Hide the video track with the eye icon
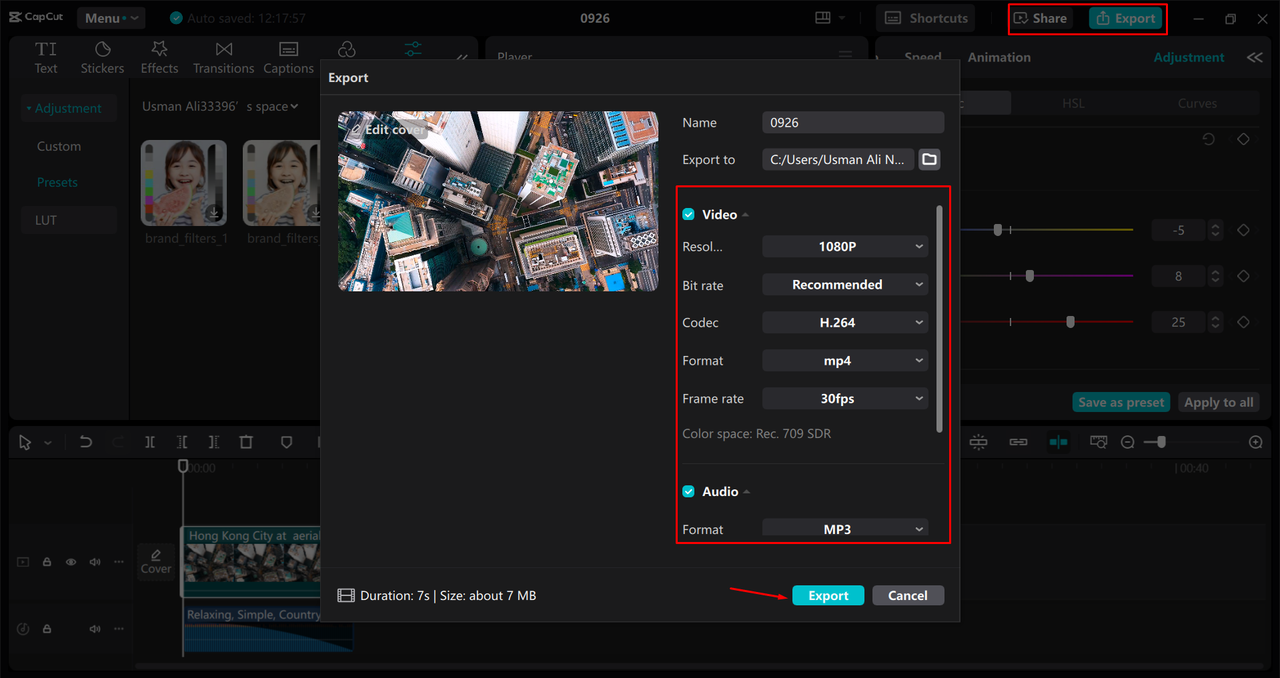 (71, 562)
